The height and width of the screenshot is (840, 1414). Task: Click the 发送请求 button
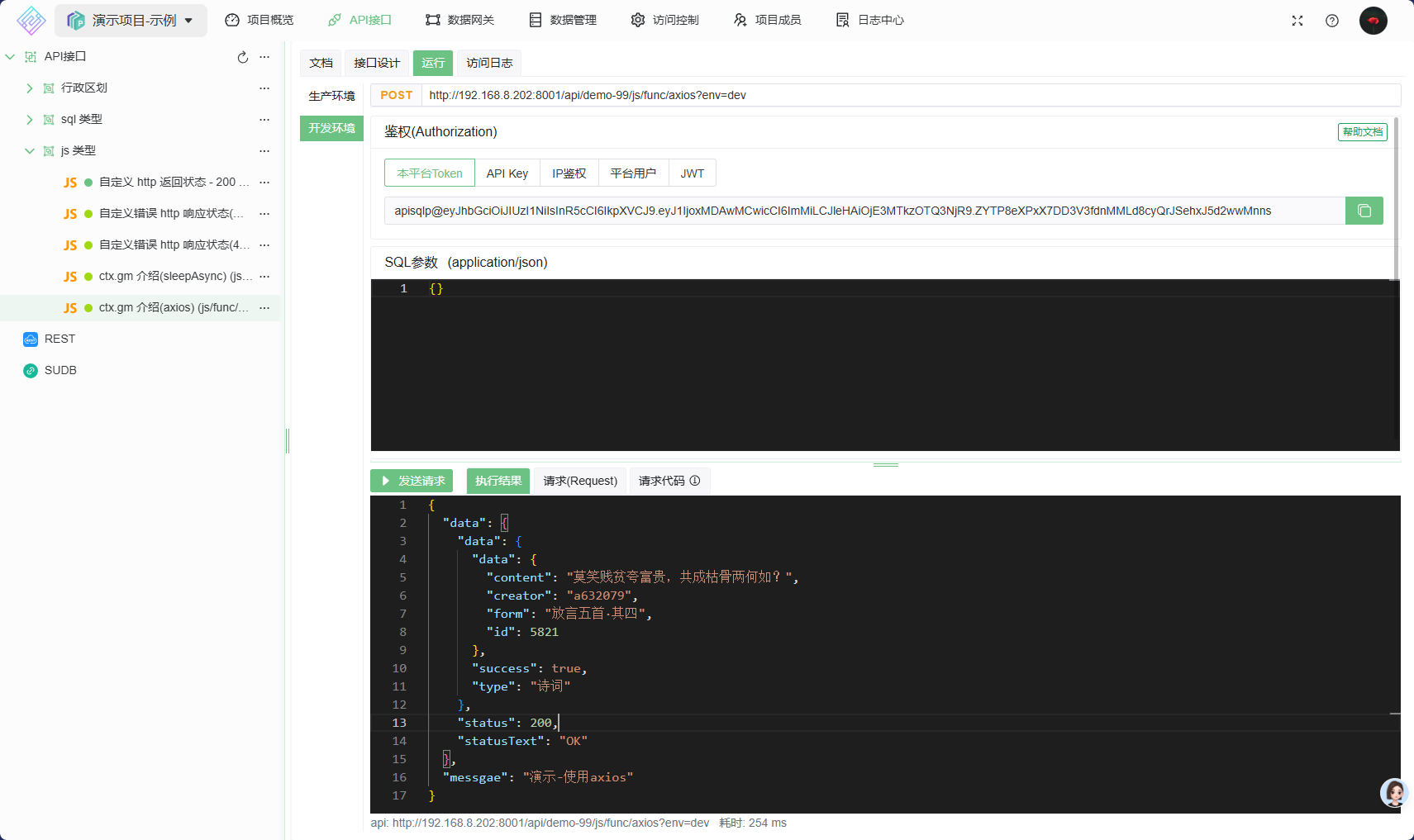tap(412, 481)
